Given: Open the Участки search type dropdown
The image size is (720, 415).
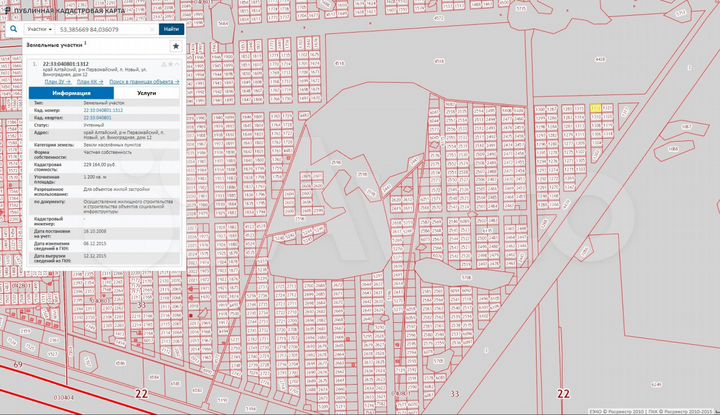Looking at the screenshot, I should pyautogui.click(x=39, y=30).
